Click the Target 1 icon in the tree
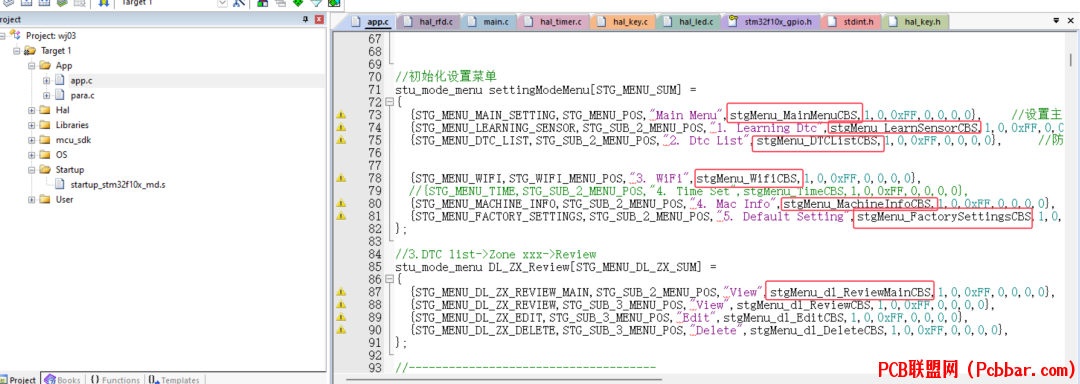The width and height of the screenshot is (1080, 384). point(30,51)
